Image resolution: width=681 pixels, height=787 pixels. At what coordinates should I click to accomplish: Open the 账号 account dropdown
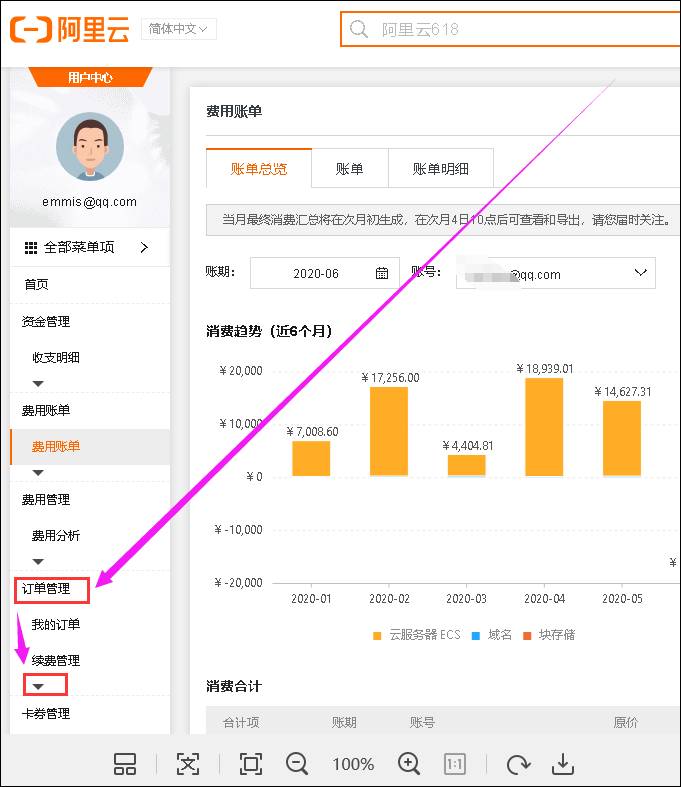coord(556,273)
